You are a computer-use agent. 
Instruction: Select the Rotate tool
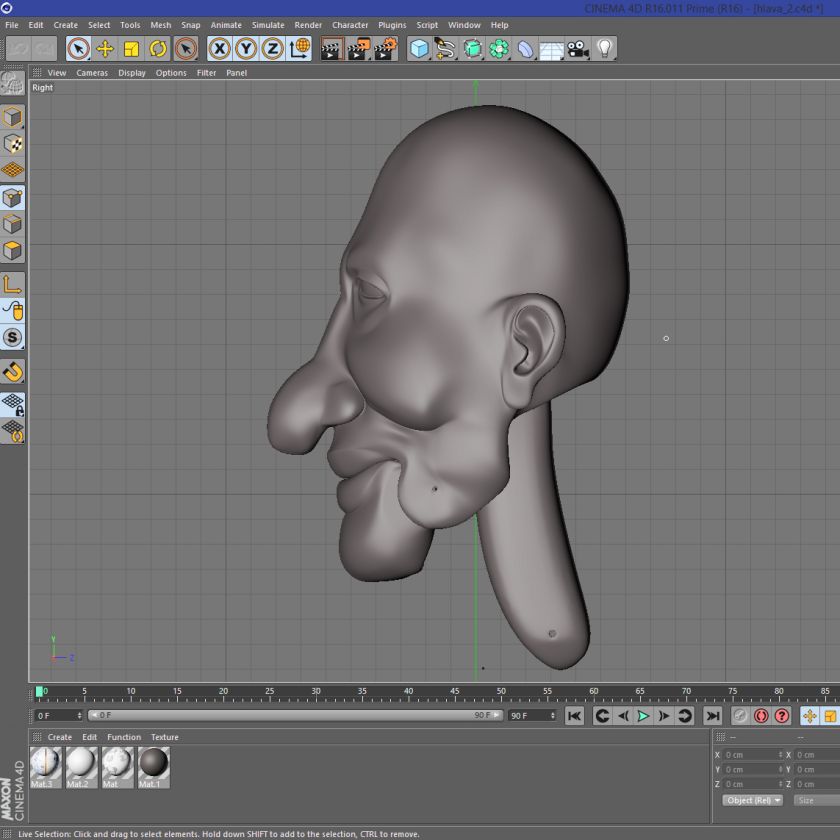[x=158, y=48]
